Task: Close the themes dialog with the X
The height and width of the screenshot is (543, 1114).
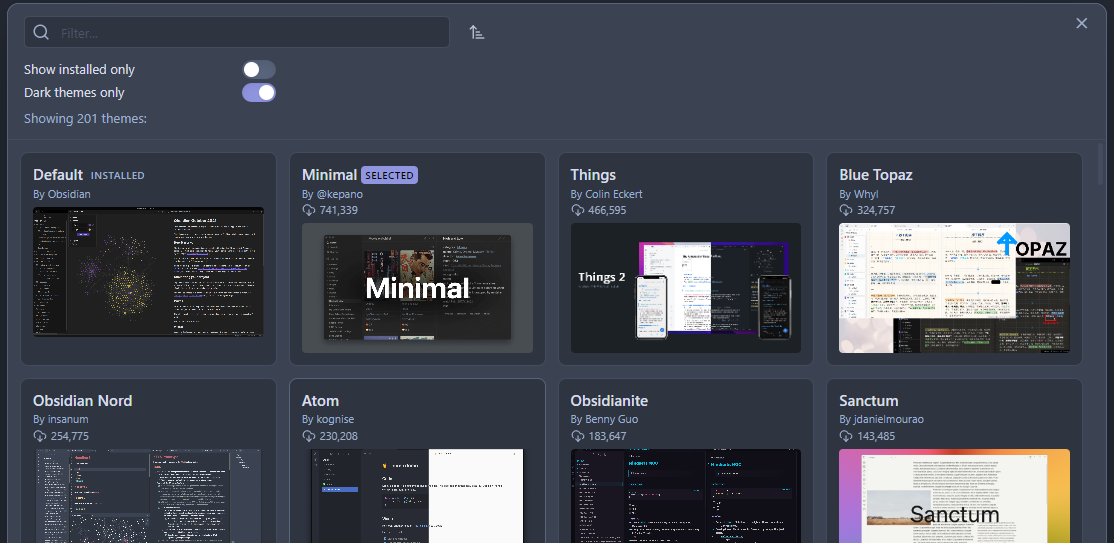Action: [1081, 23]
